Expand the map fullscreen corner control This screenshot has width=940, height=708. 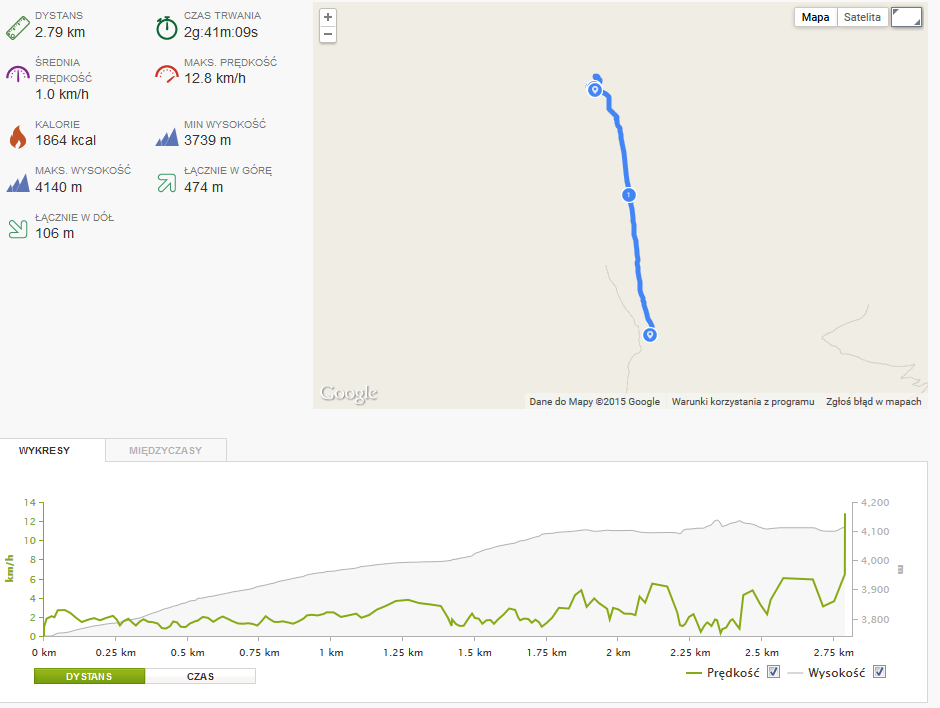(x=906, y=17)
